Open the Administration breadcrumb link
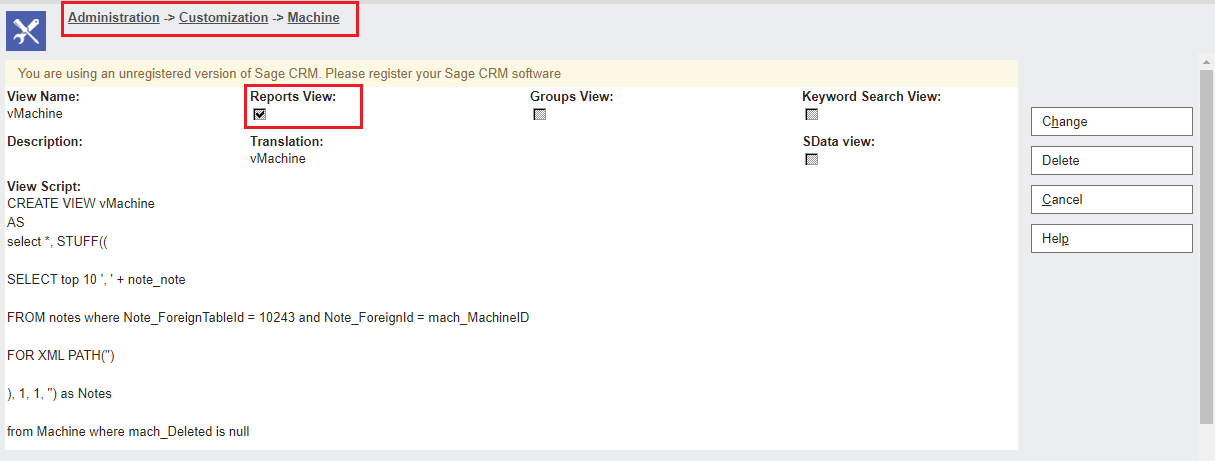1215x461 pixels. pos(114,18)
